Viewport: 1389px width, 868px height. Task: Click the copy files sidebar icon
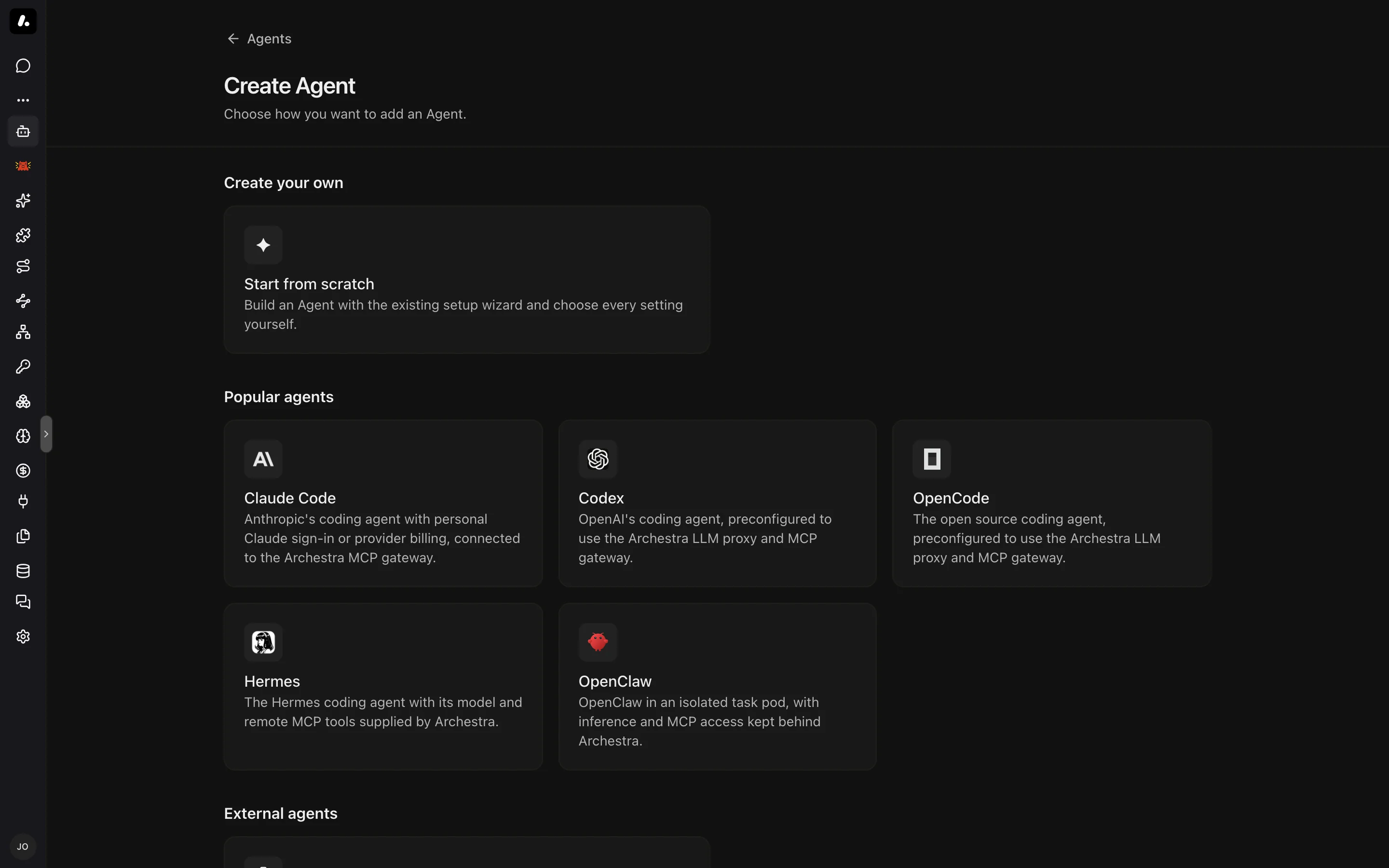point(23,536)
